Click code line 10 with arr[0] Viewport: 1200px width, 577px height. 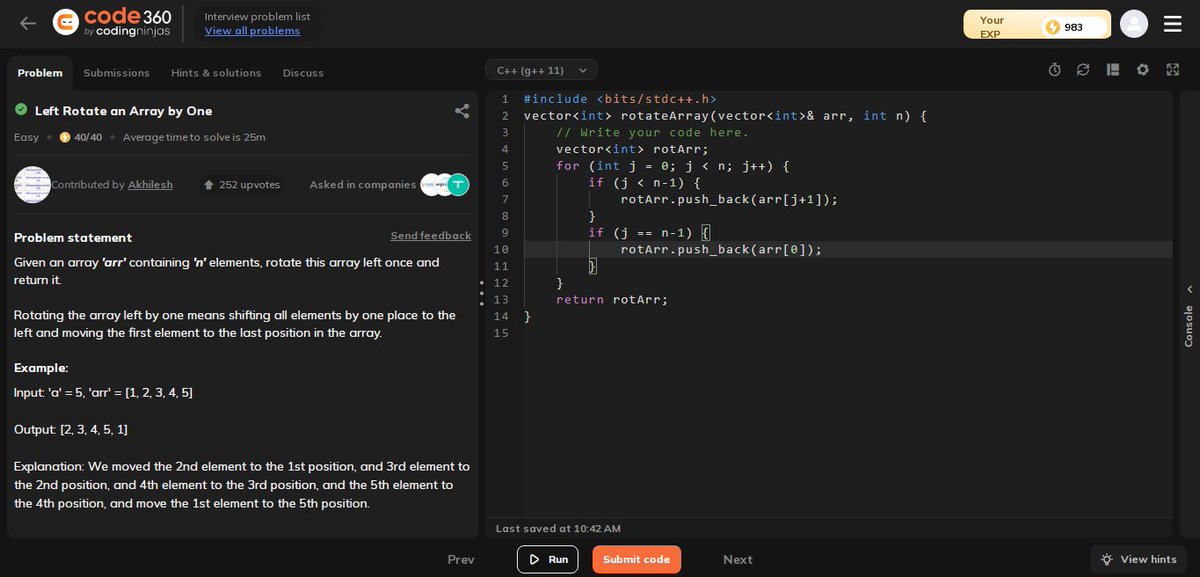[720, 249]
